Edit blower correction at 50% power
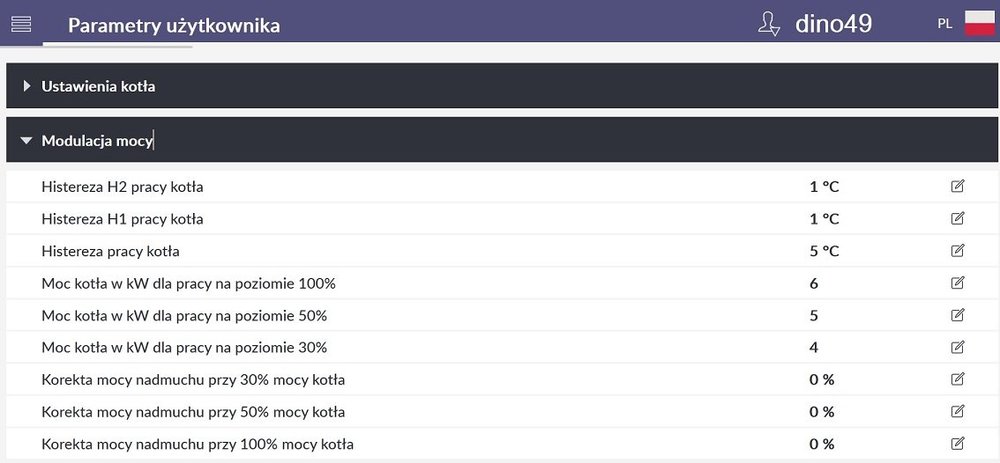The image size is (1000, 463). [958, 411]
